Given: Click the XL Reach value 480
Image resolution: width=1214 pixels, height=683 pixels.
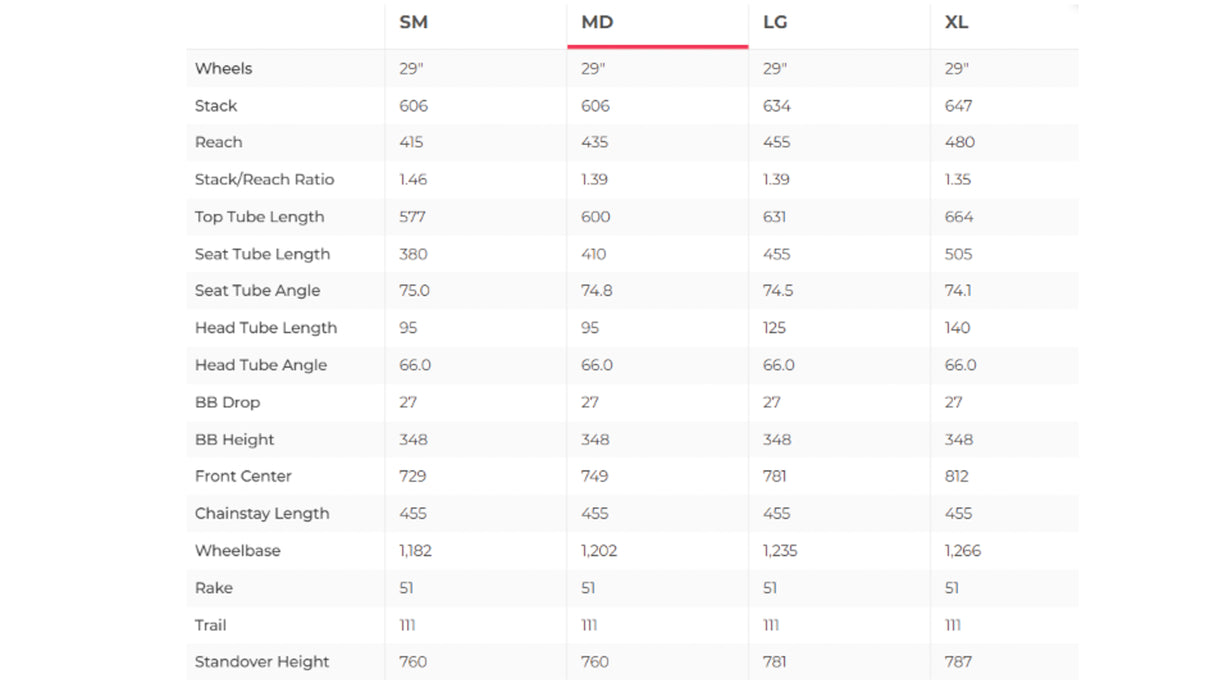Looking at the screenshot, I should coord(959,142).
